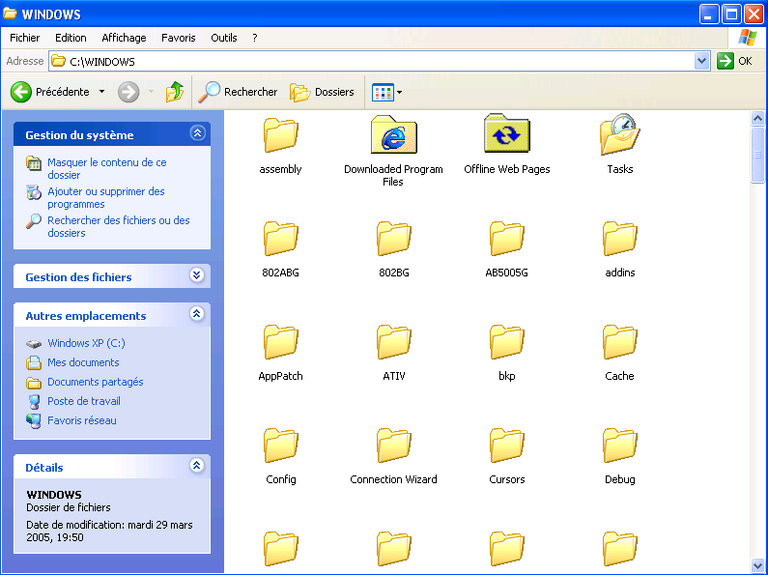
Task: Click the scrollbar up arrow
Action: (757, 118)
